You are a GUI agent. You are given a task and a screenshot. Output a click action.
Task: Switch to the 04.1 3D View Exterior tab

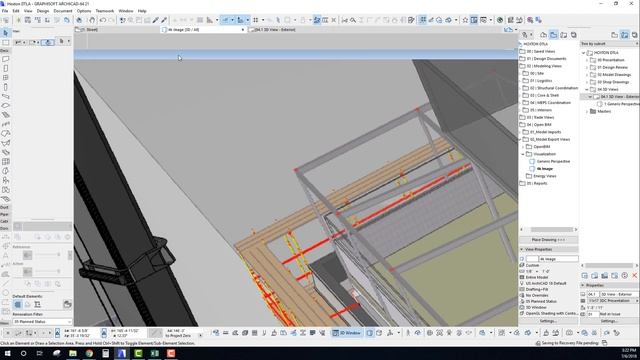(x=274, y=30)
